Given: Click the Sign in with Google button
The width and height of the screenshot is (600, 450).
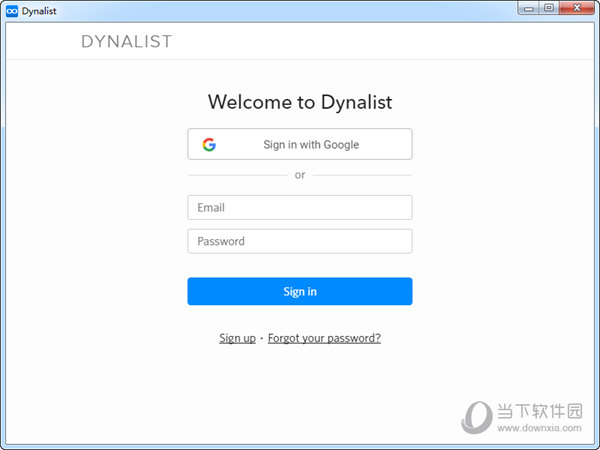Looking at the screenshot, I should click(x=300, y=144).
